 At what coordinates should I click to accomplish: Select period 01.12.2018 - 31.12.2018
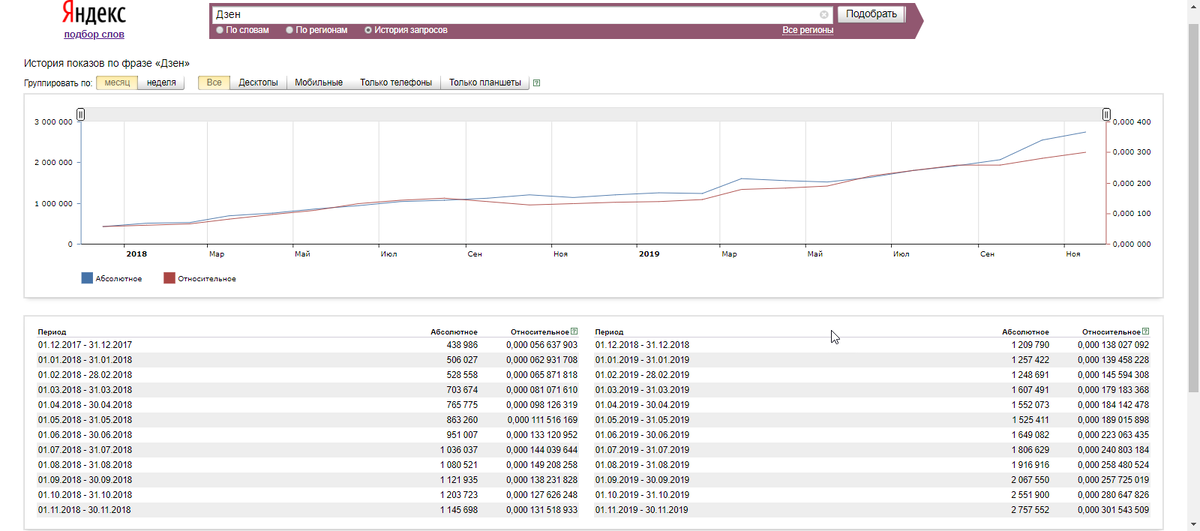642,345
